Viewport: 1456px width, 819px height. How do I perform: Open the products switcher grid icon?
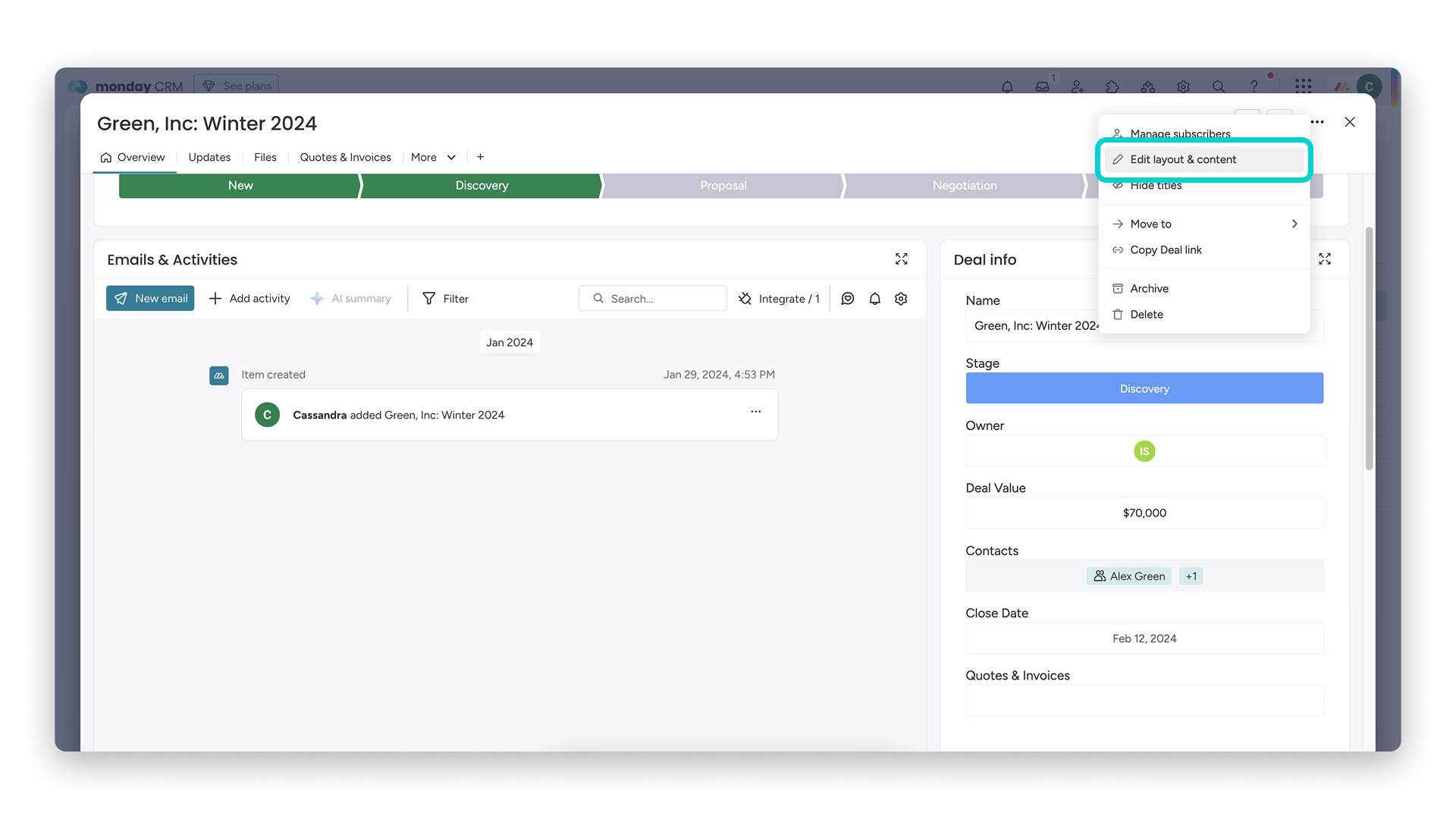pos(1304,86)
